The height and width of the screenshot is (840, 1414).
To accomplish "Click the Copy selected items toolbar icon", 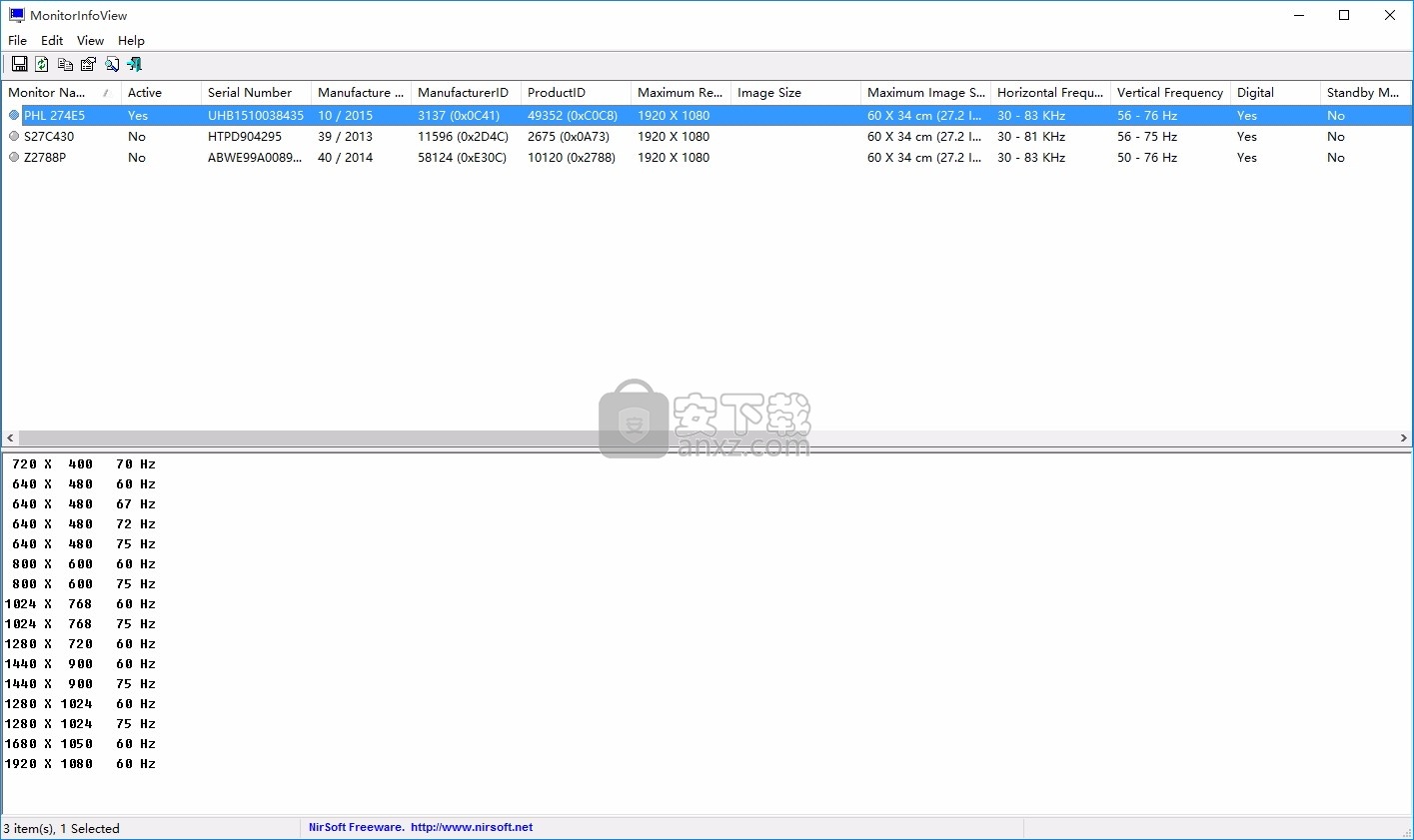I will click(65, 64).
